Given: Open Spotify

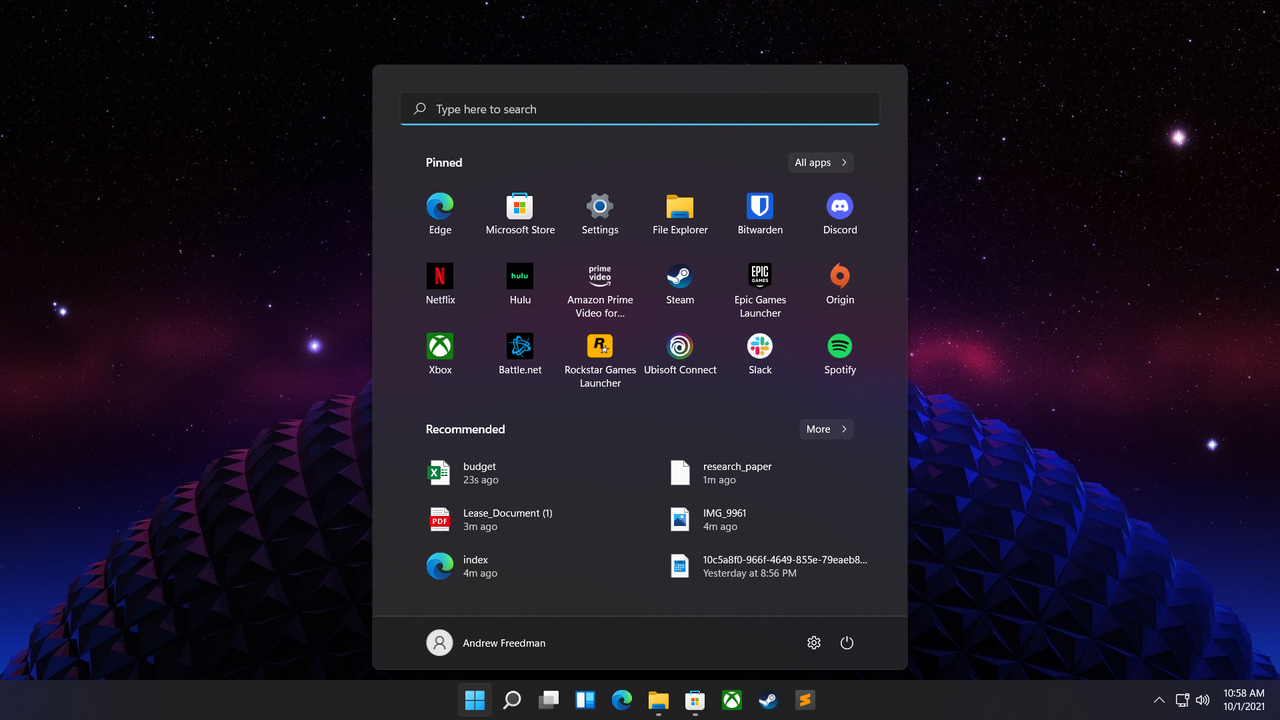Looking at the screenshot, I should point(840,354).
